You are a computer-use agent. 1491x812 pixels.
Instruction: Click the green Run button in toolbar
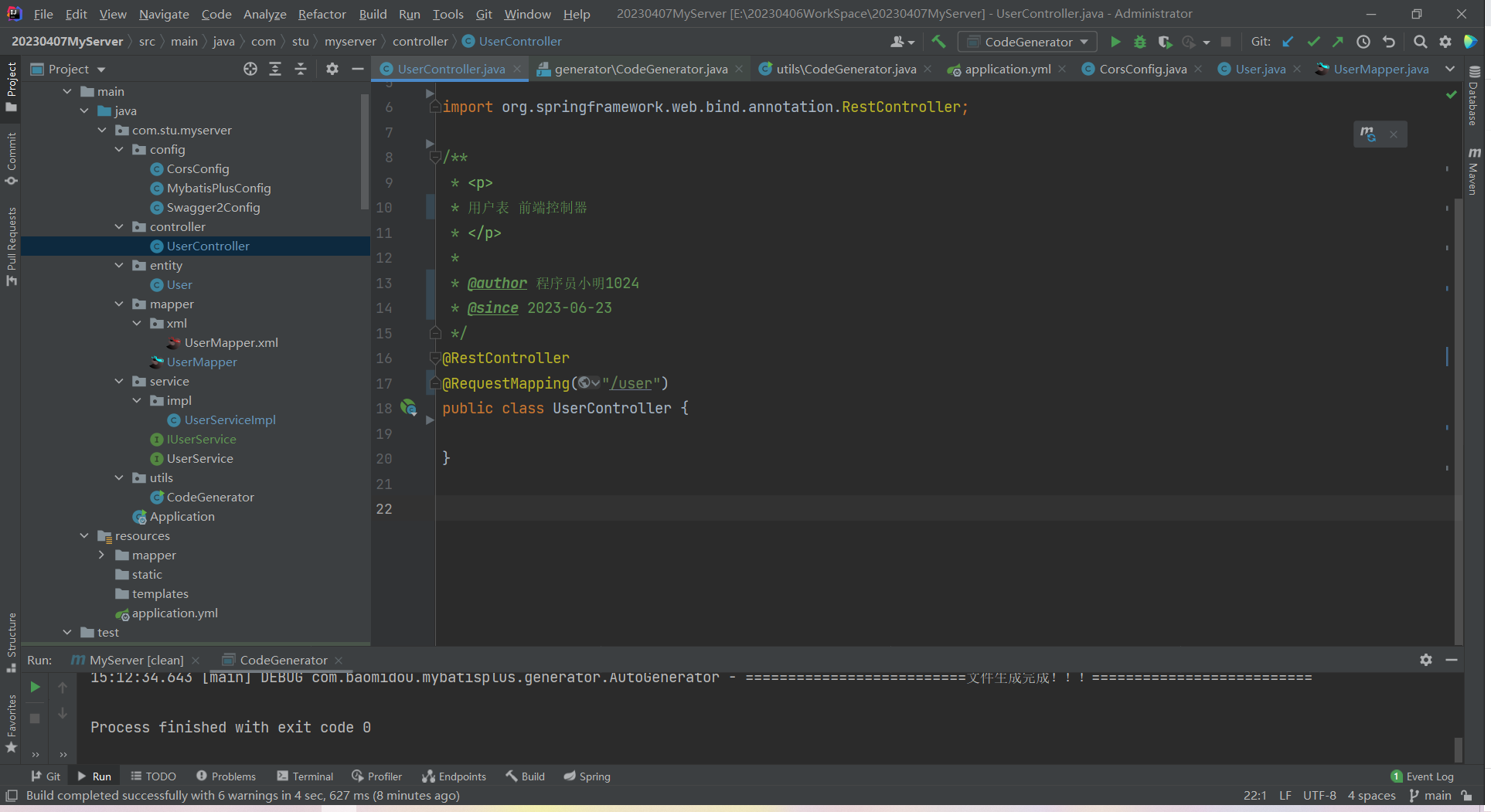[1115, 42]
